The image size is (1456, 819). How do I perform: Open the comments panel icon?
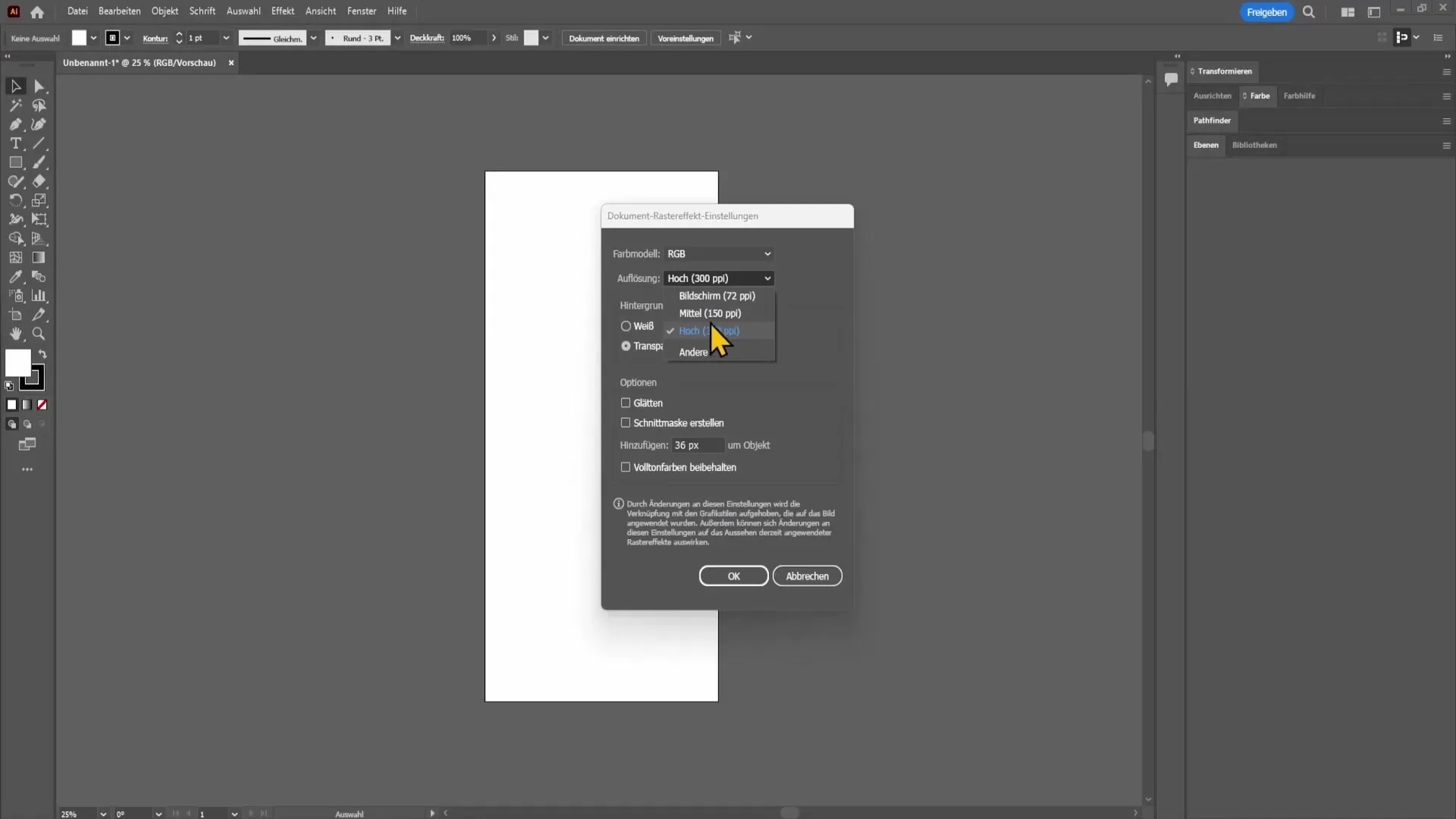point(1171,79)
